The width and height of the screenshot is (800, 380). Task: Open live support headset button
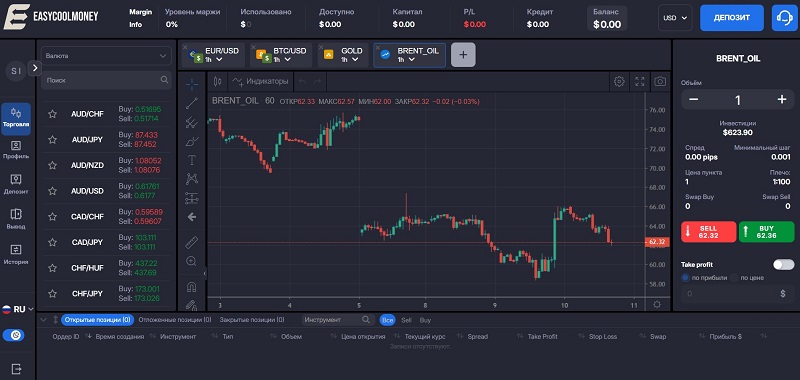pyautogui.click(x=784, y=18)
